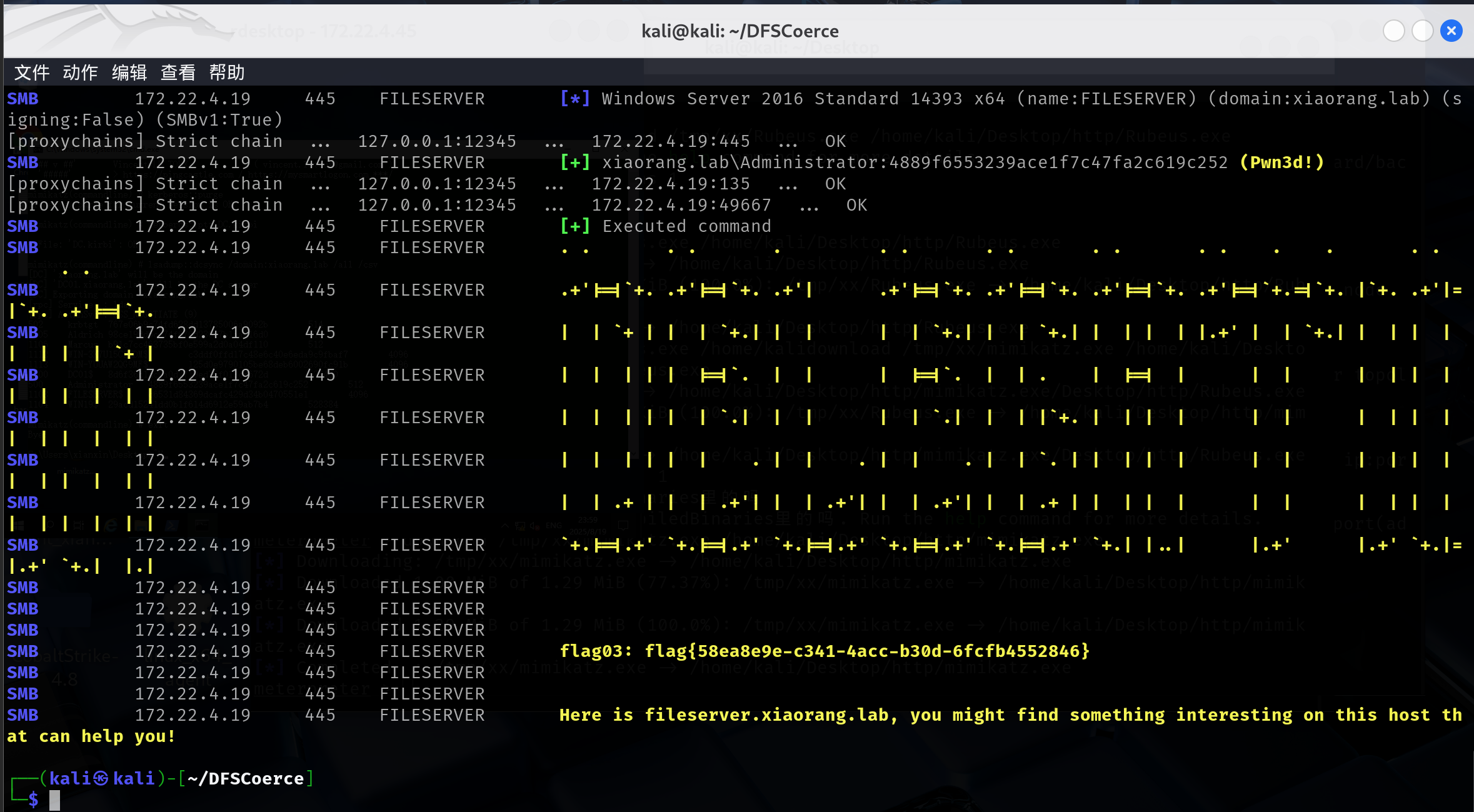Click the yellow (Pwn3d!) text

pos(1281,163)
